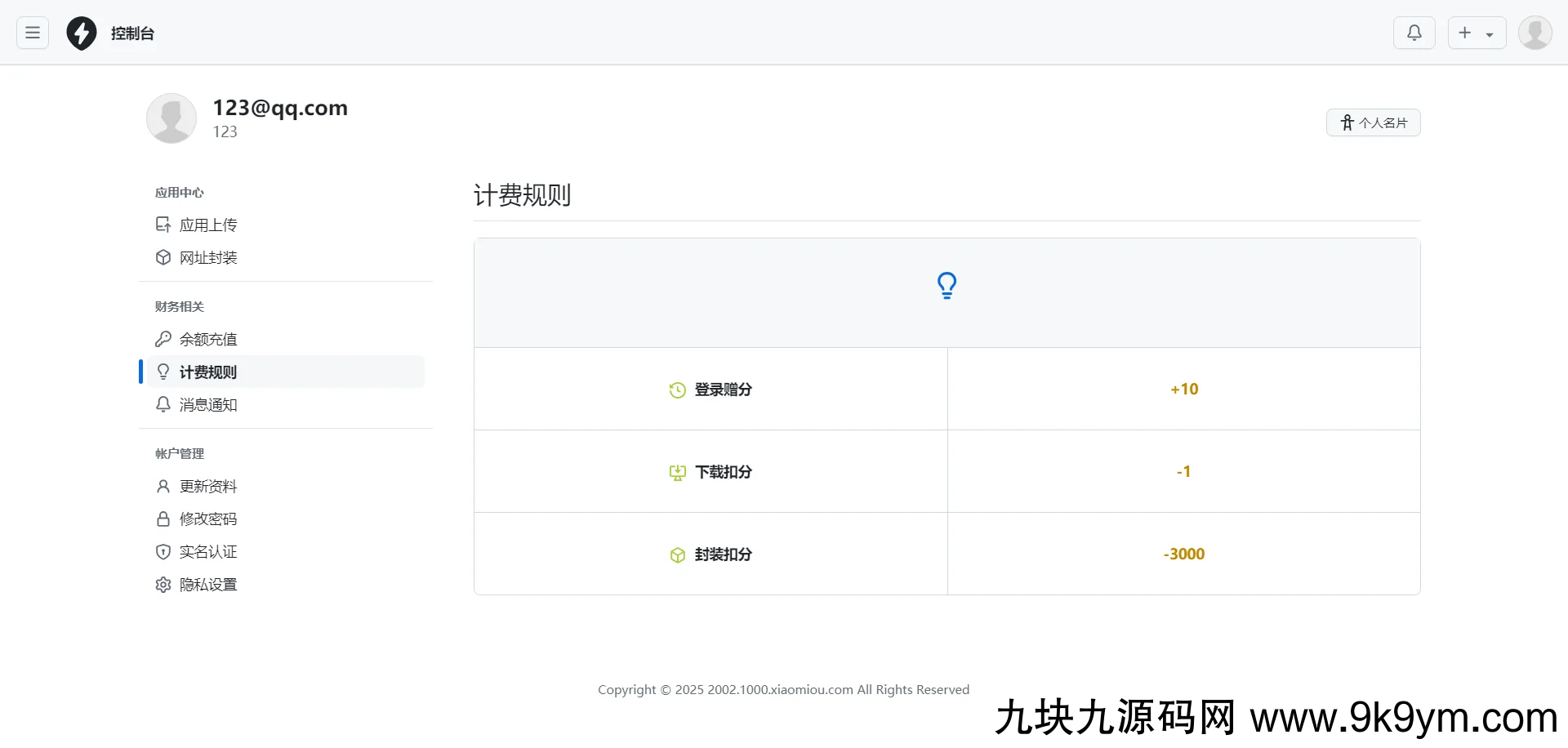
Task: Open 消息通知 in sidebar
Action: (x=207, y=404)
